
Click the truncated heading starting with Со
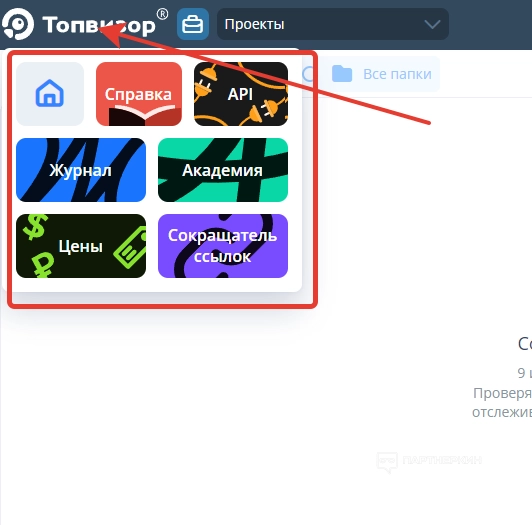click(525, 344)
